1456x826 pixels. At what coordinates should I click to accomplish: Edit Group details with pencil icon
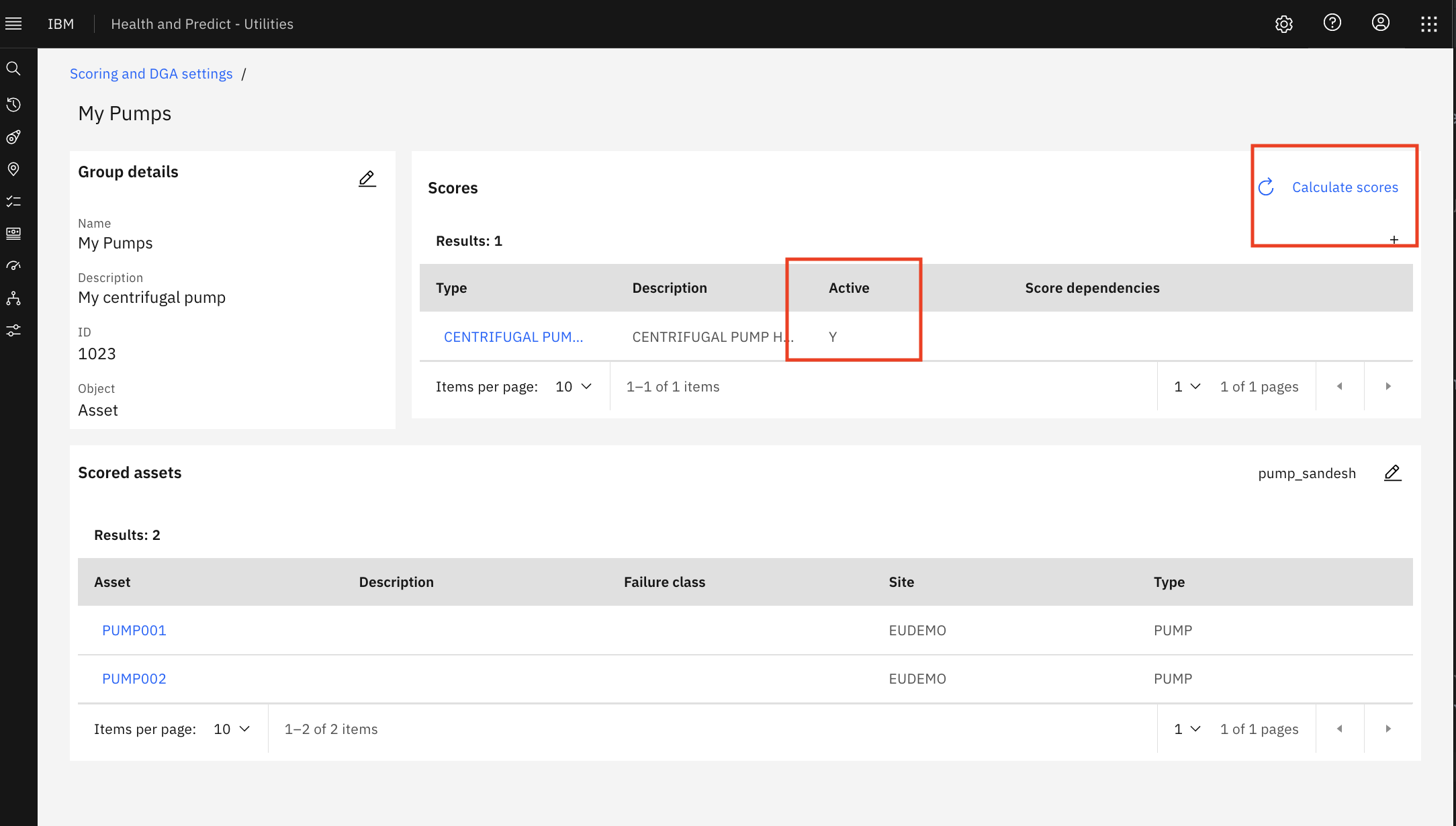(367, 179)
